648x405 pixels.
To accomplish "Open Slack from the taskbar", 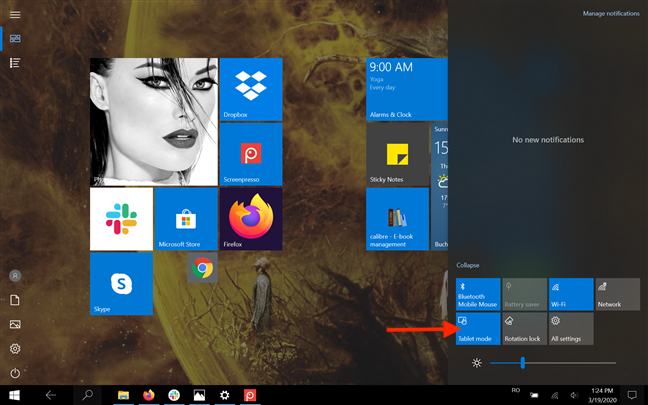I will [174, 395].
